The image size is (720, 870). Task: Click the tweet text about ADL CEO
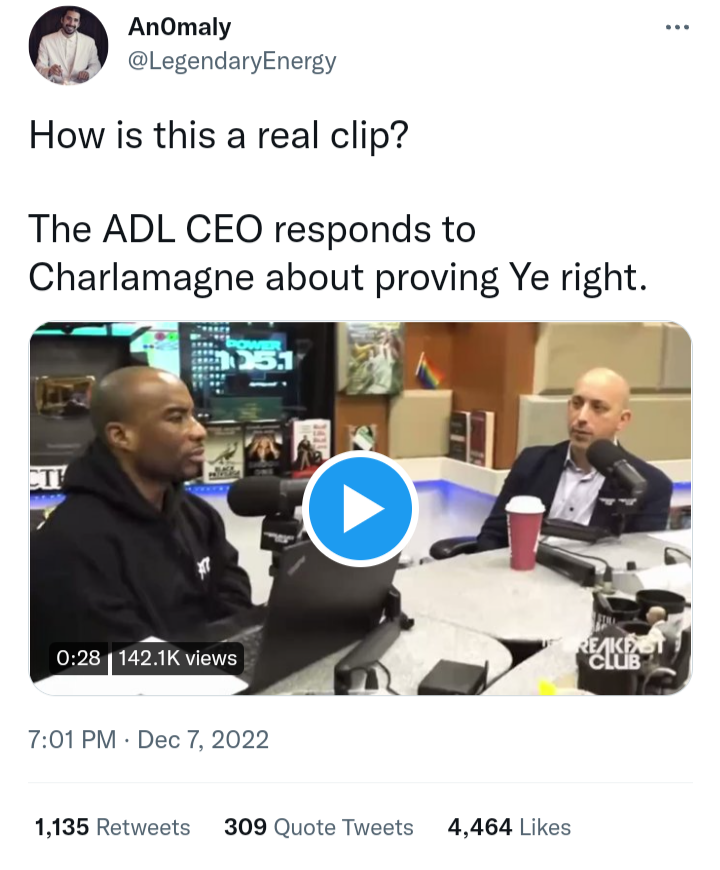tap(338, 252)
